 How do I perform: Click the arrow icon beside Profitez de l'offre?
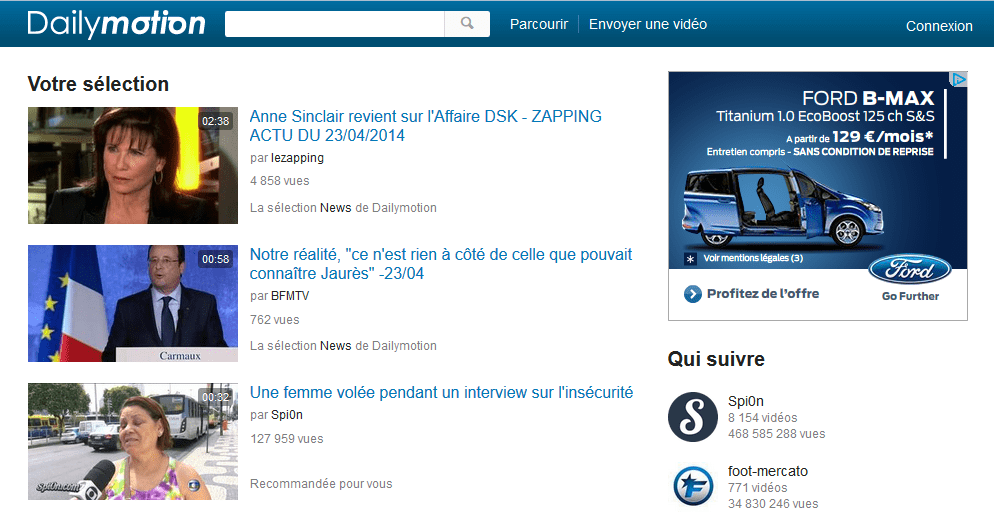point(693,294)
